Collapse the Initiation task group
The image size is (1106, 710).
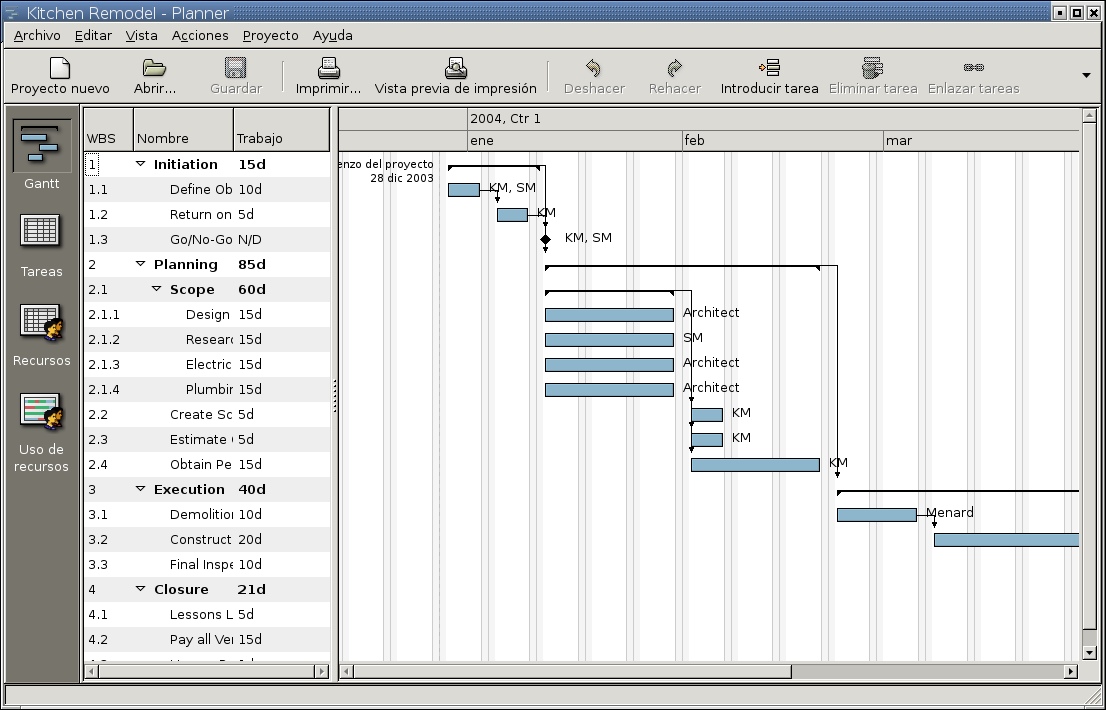click(140, 164)
